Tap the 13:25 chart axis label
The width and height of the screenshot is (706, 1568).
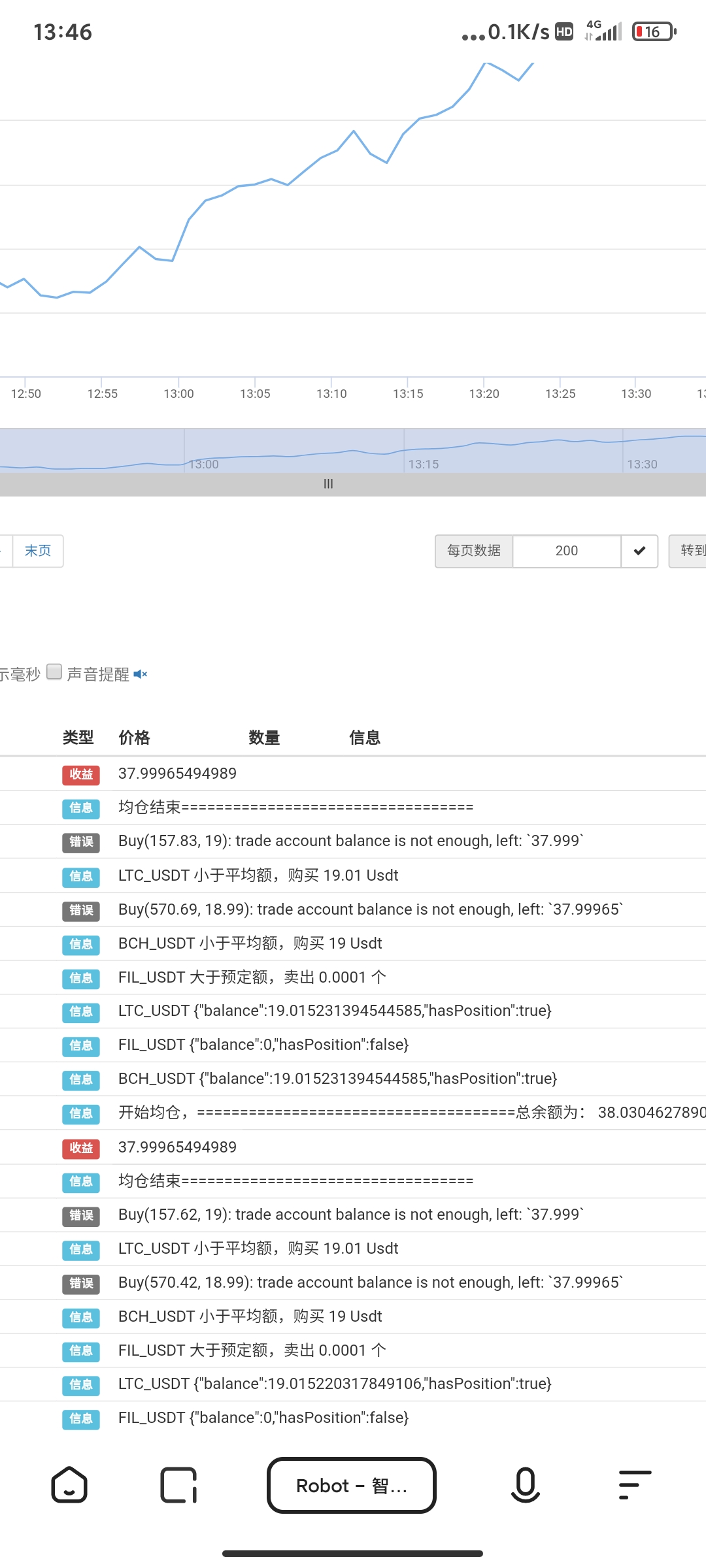[x=560, y=394]
